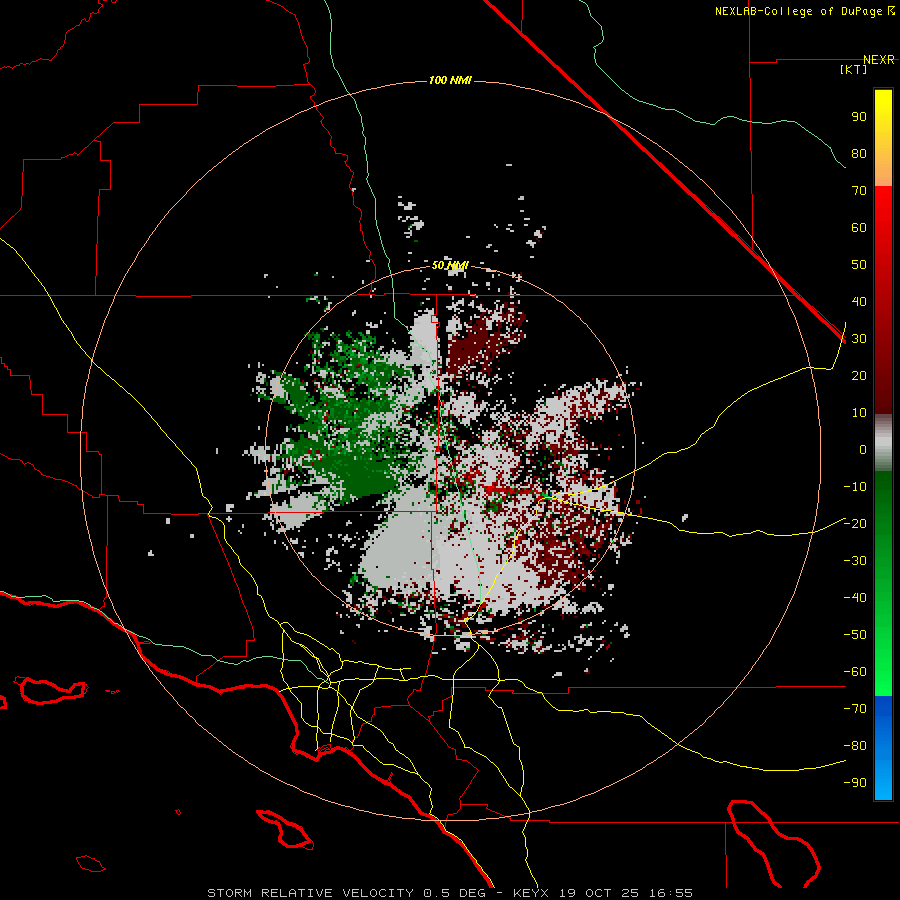Click the -60 scale value
The height and width of the screenshot is (900, 900).
[855, 672]
